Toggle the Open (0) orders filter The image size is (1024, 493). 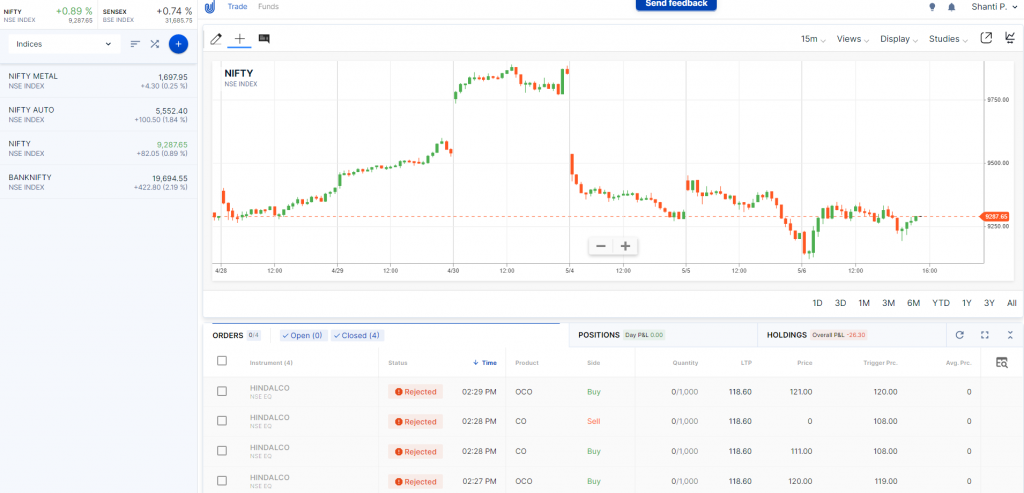[302, 336]
